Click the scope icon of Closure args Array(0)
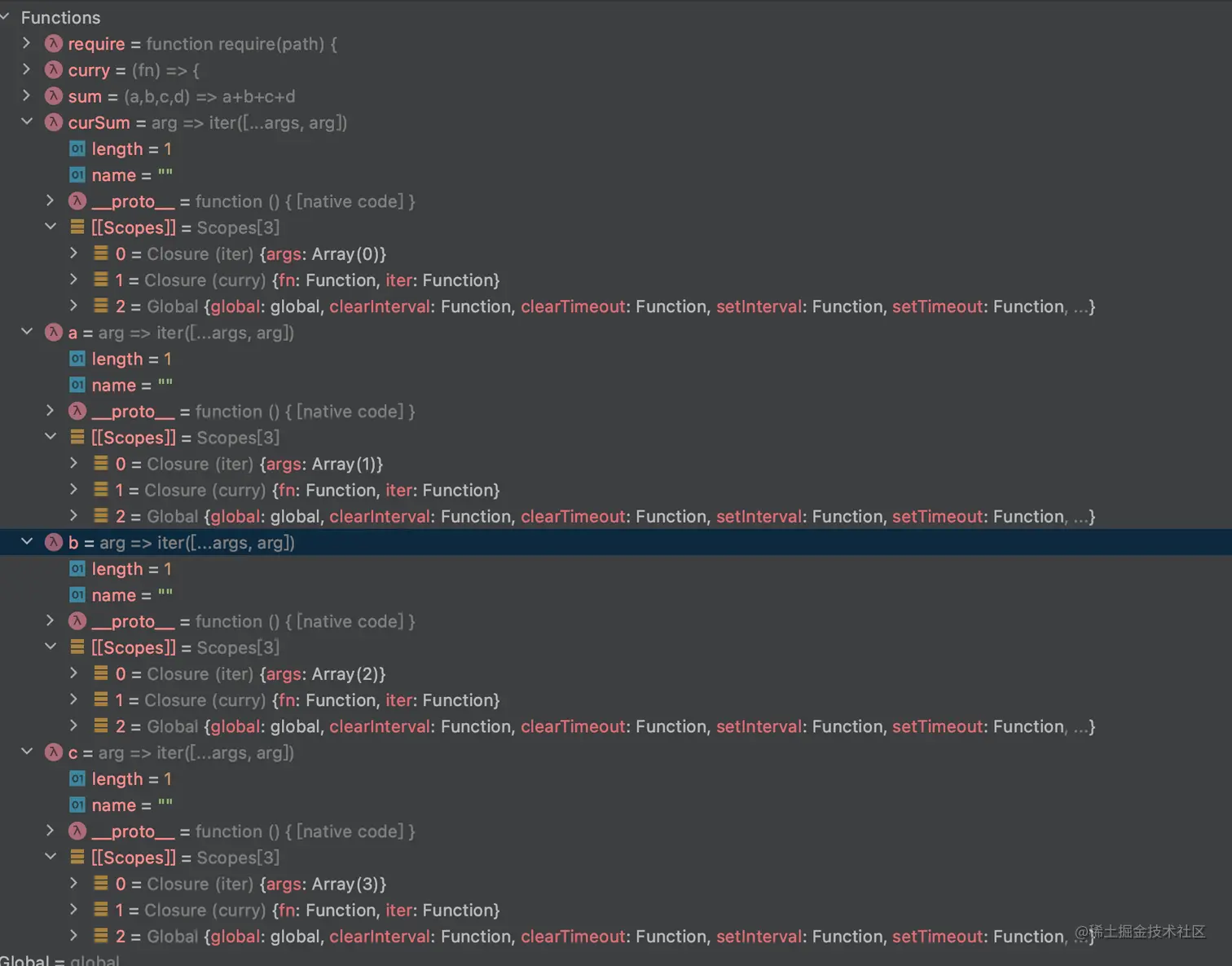Screen dimensions: 1232x966 coord(101,254)
